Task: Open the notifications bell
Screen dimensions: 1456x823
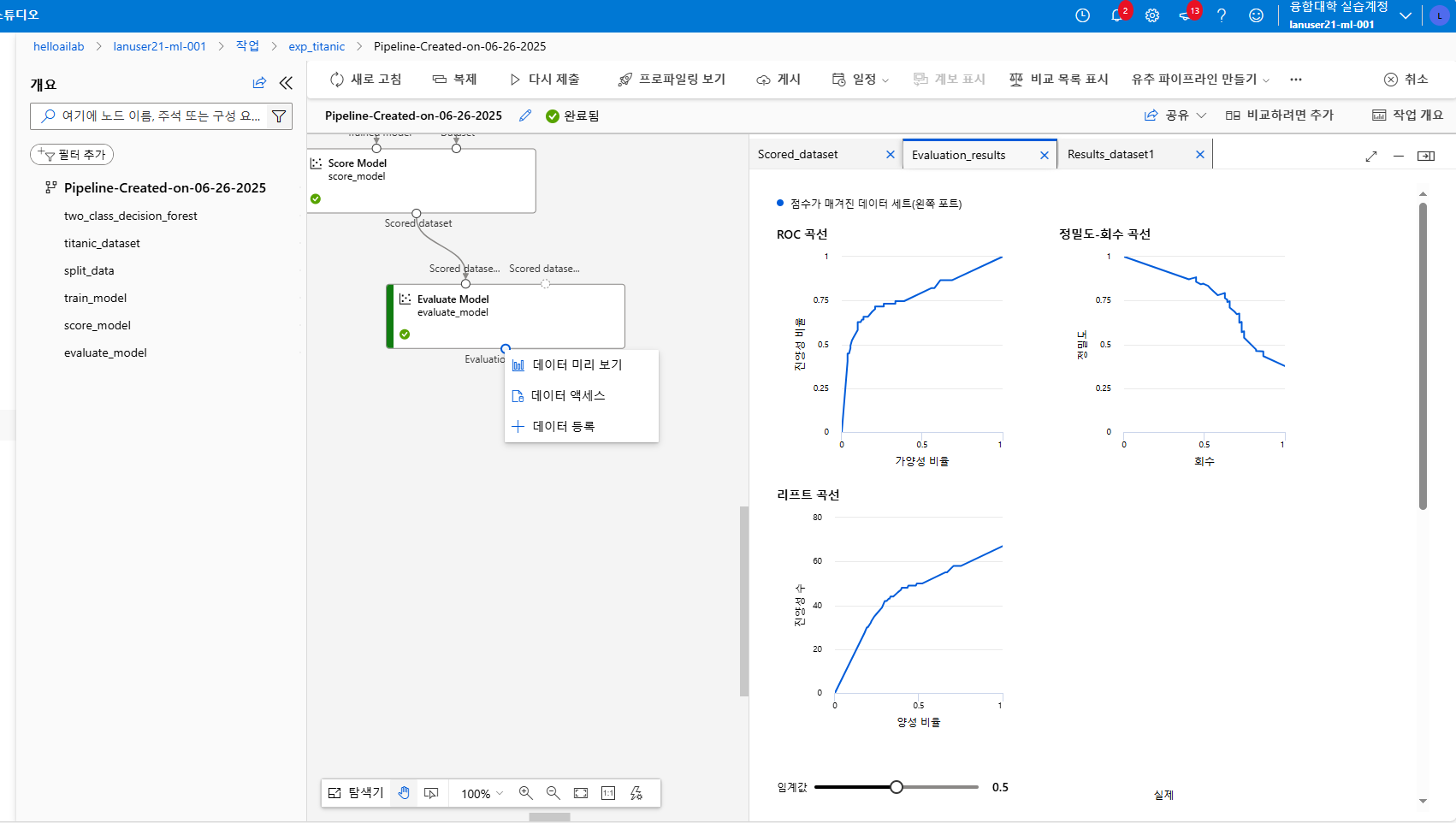Action: click(1116, 15)
